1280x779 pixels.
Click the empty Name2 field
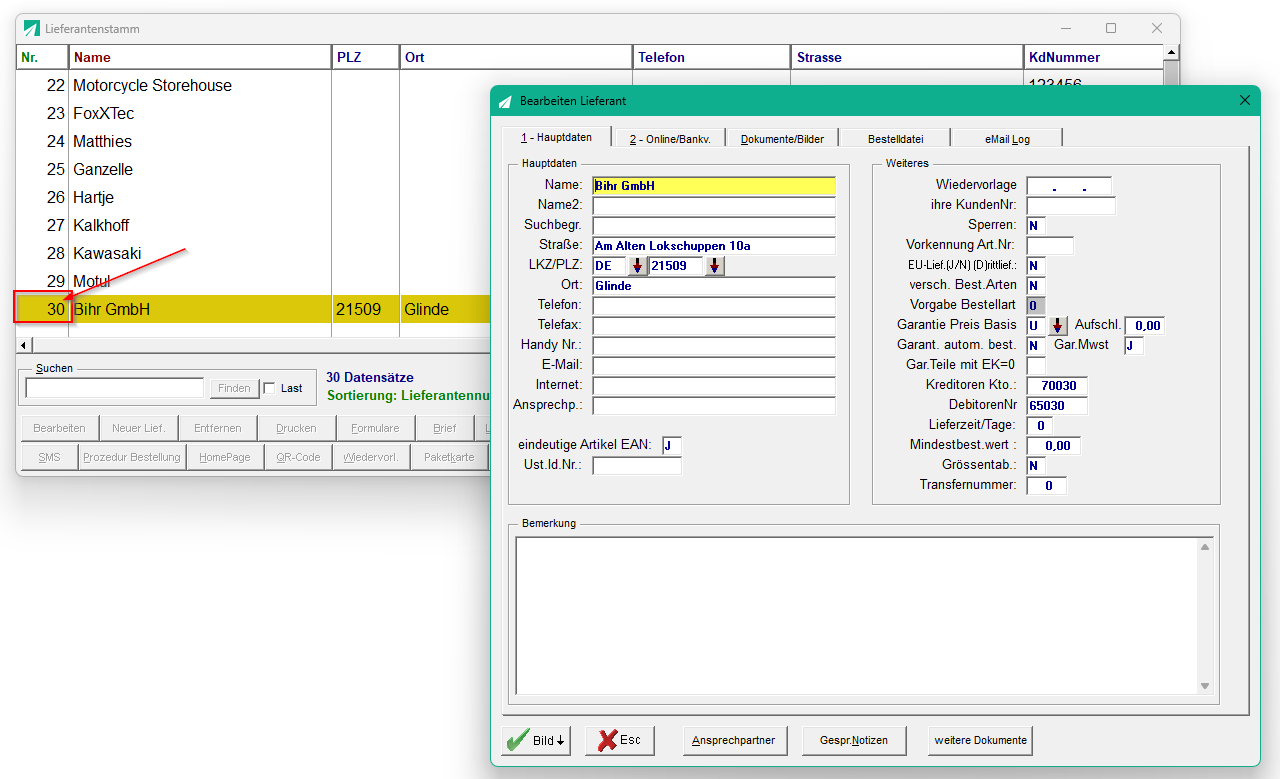tap(714, 206)
